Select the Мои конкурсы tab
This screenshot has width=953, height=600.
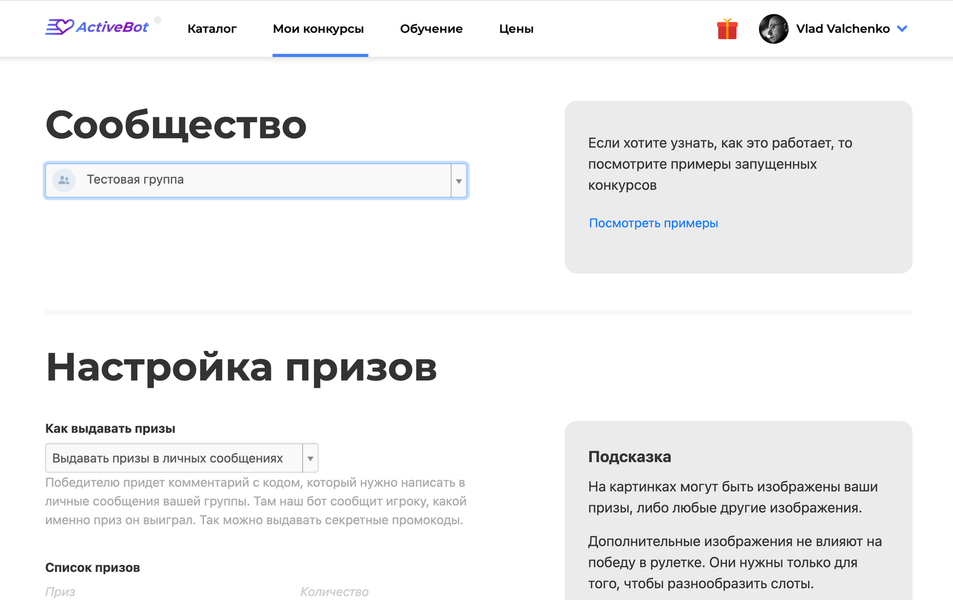coord(318,29)
